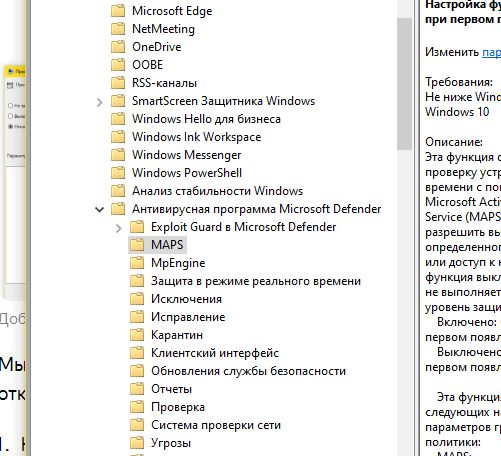The image size is (501, 456).
Task: Select the highlighted MAPS label
Action: (x=167, y=245)
